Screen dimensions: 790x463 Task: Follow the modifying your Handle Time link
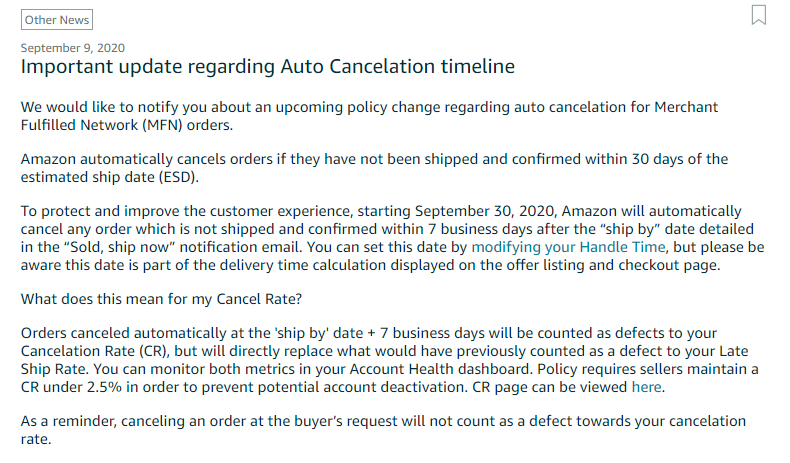568,247
